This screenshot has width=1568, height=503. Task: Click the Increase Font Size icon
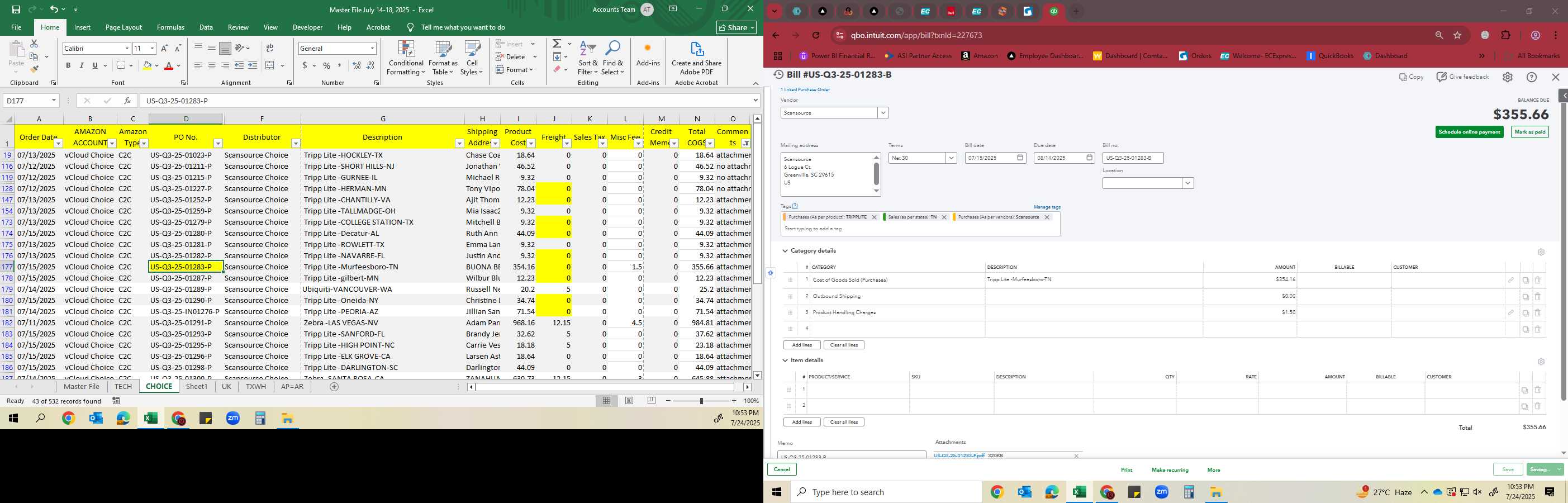click(x=164, y=48)
